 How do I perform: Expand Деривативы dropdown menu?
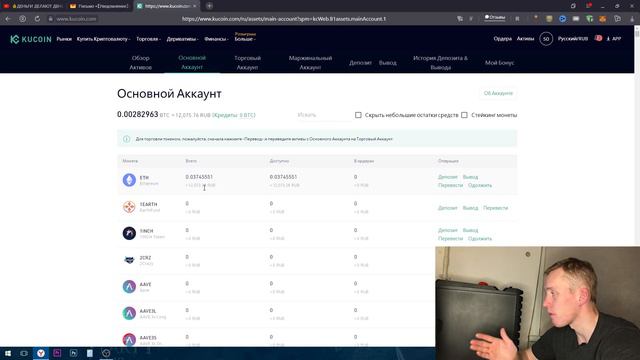182,39
